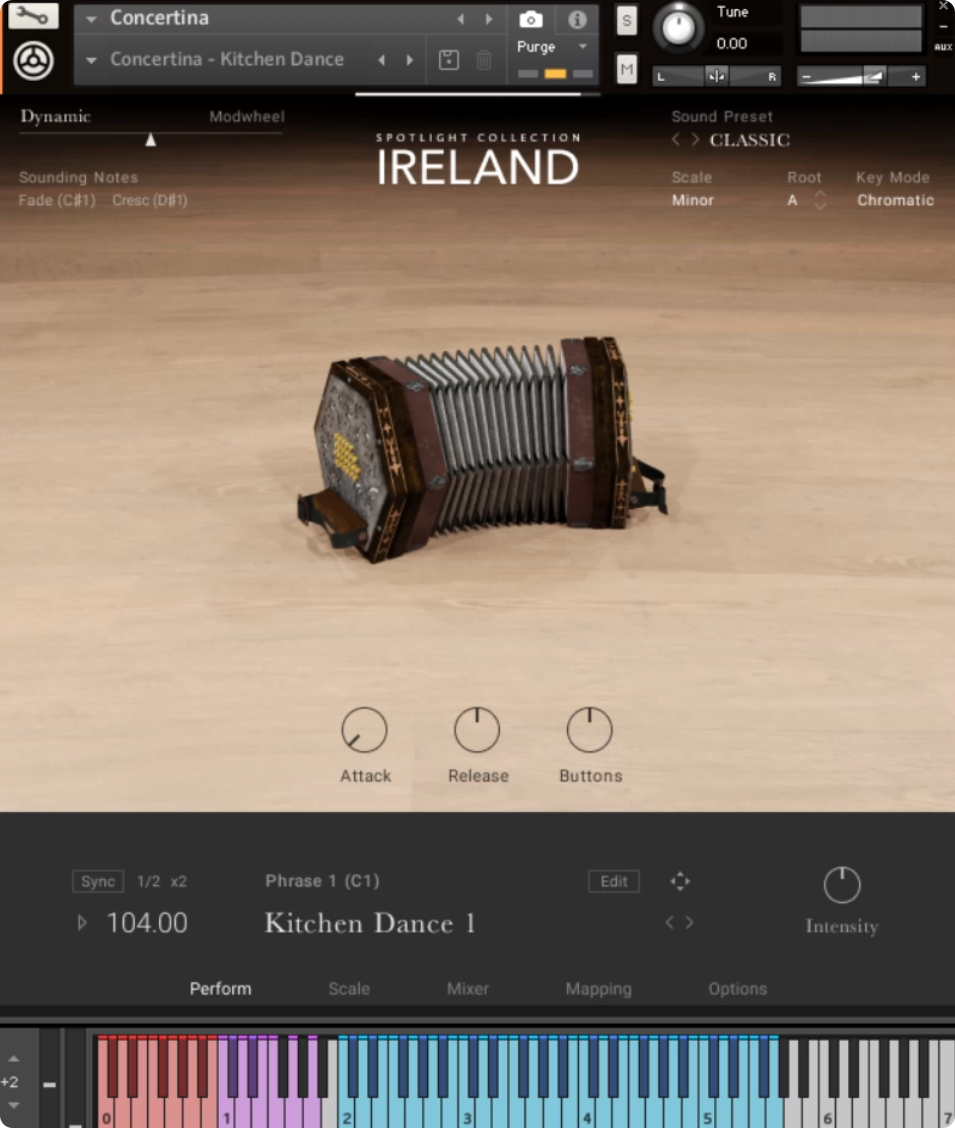Click the L/R pan slider
The width and height of the screenshot is (955, 1128).
point(716,76)
